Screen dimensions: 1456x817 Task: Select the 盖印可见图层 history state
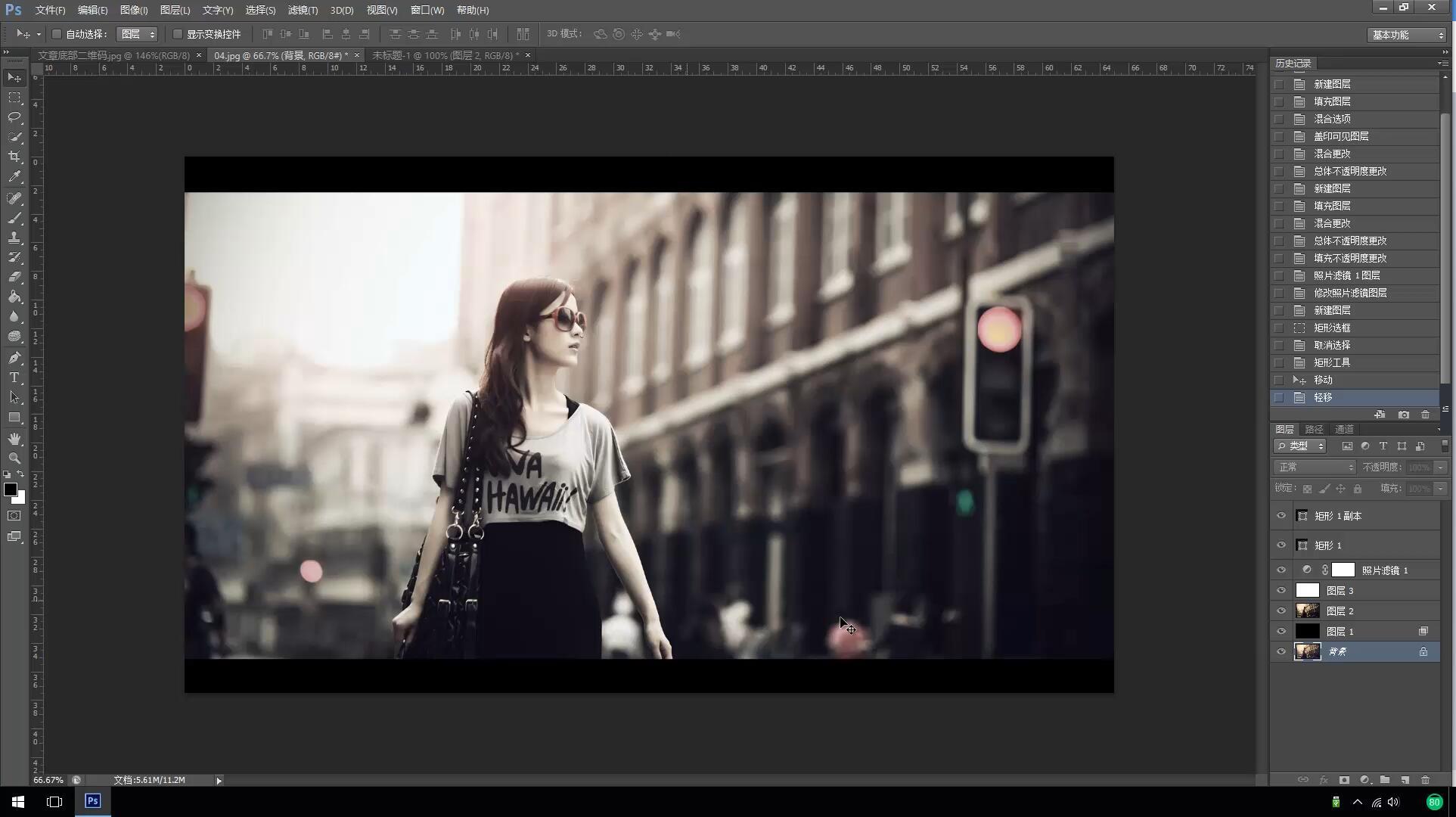tap(1341, 136)
